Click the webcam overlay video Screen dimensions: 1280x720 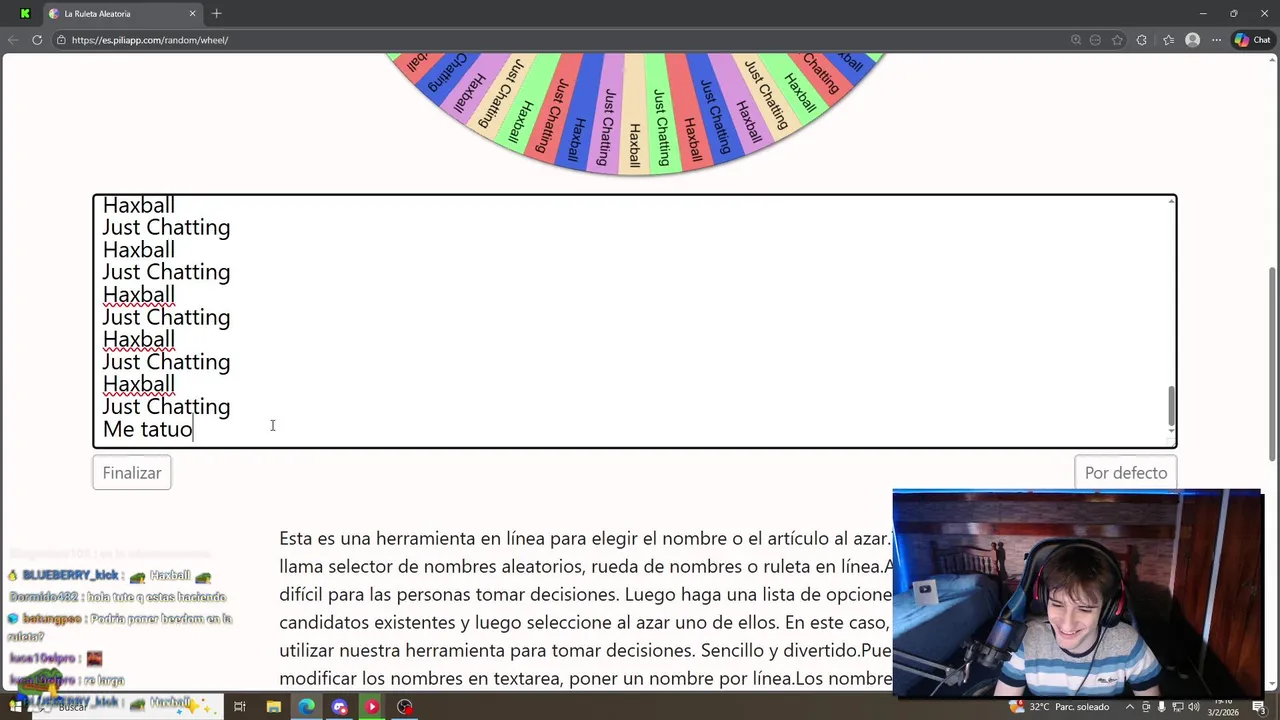[x=1077, y=593]
